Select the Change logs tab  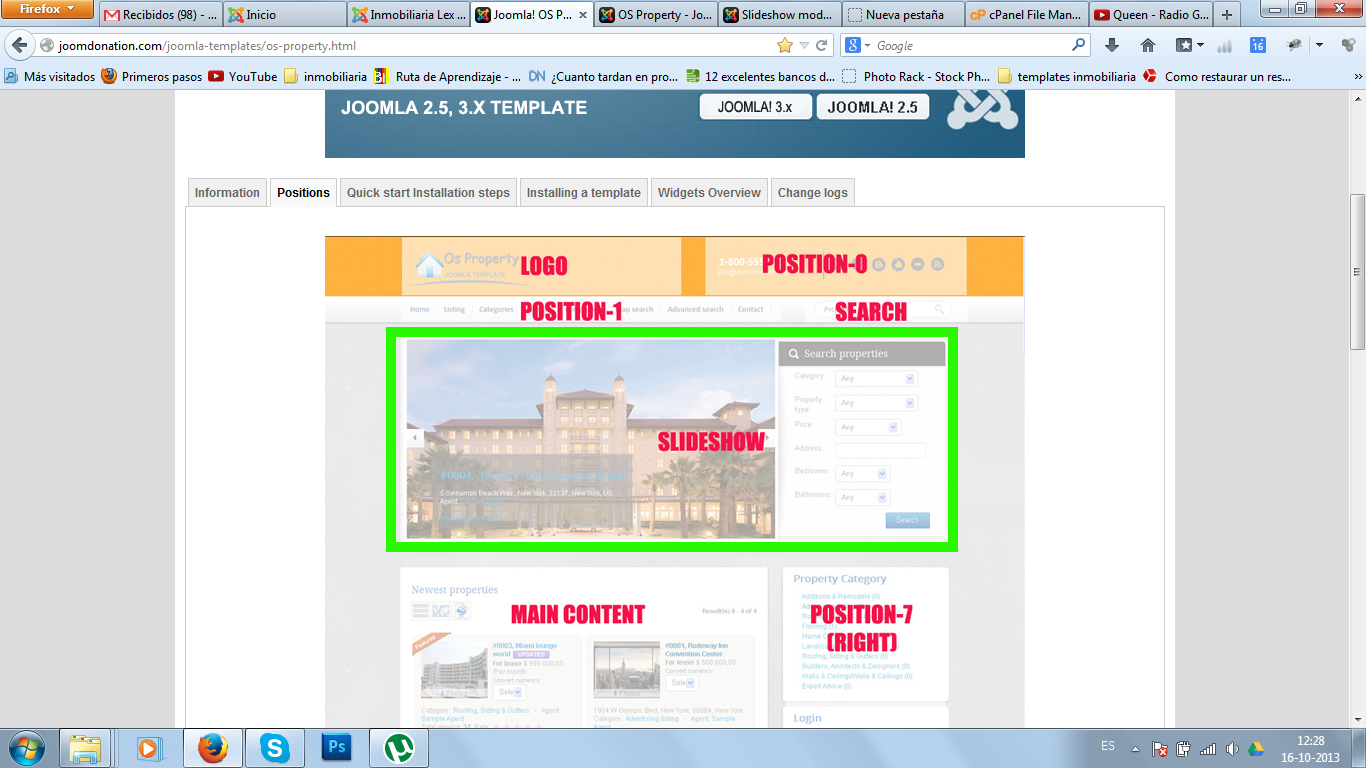pos(812,193)
